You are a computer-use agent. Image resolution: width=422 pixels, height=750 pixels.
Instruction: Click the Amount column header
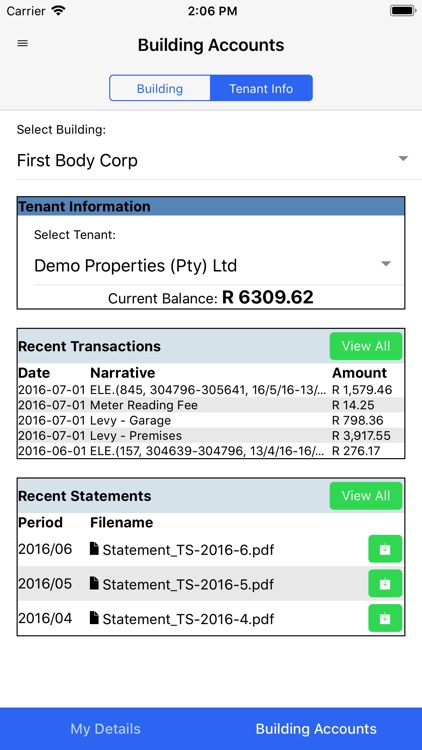pyautogui.click(x=359, y=373)
